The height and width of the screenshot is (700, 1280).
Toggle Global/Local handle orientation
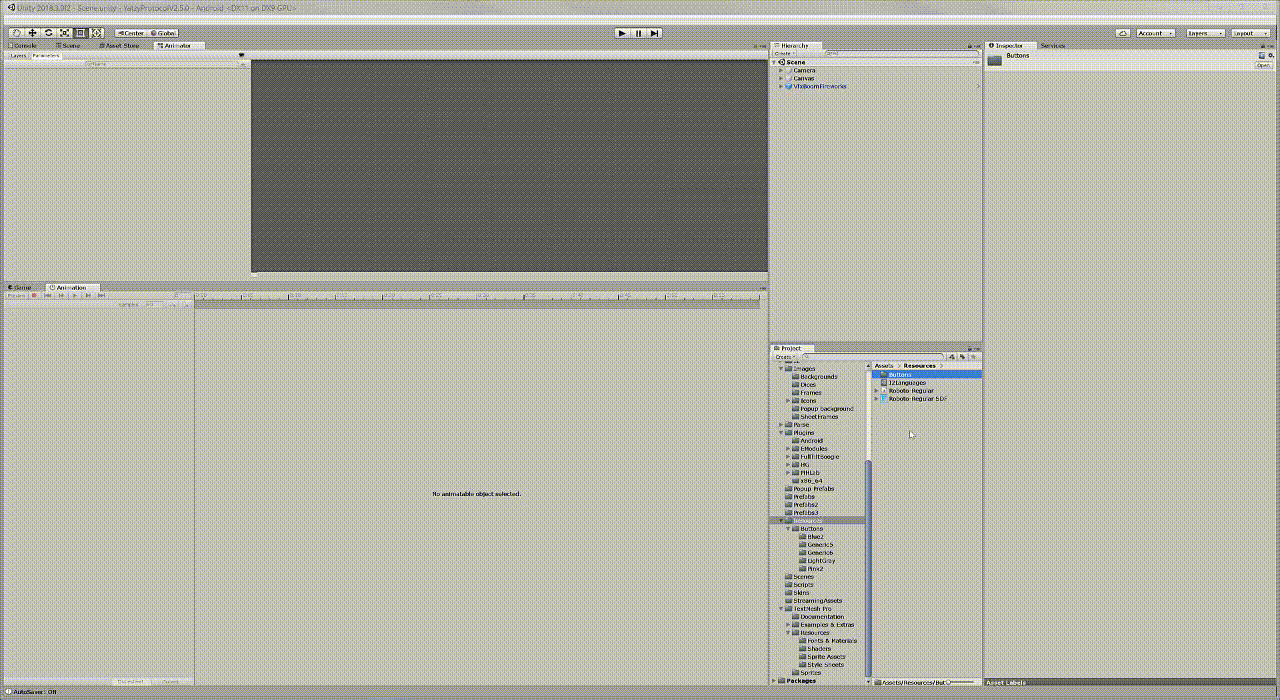tap(164, 33)
